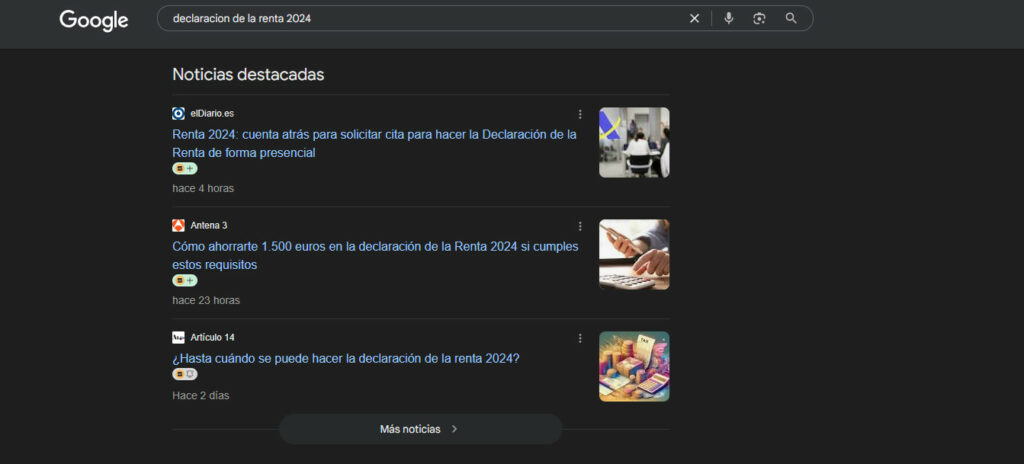1024x464 pixels.
Task: Click the 'Hace 2 días' timestamp
Action: [x=200, y=395]
